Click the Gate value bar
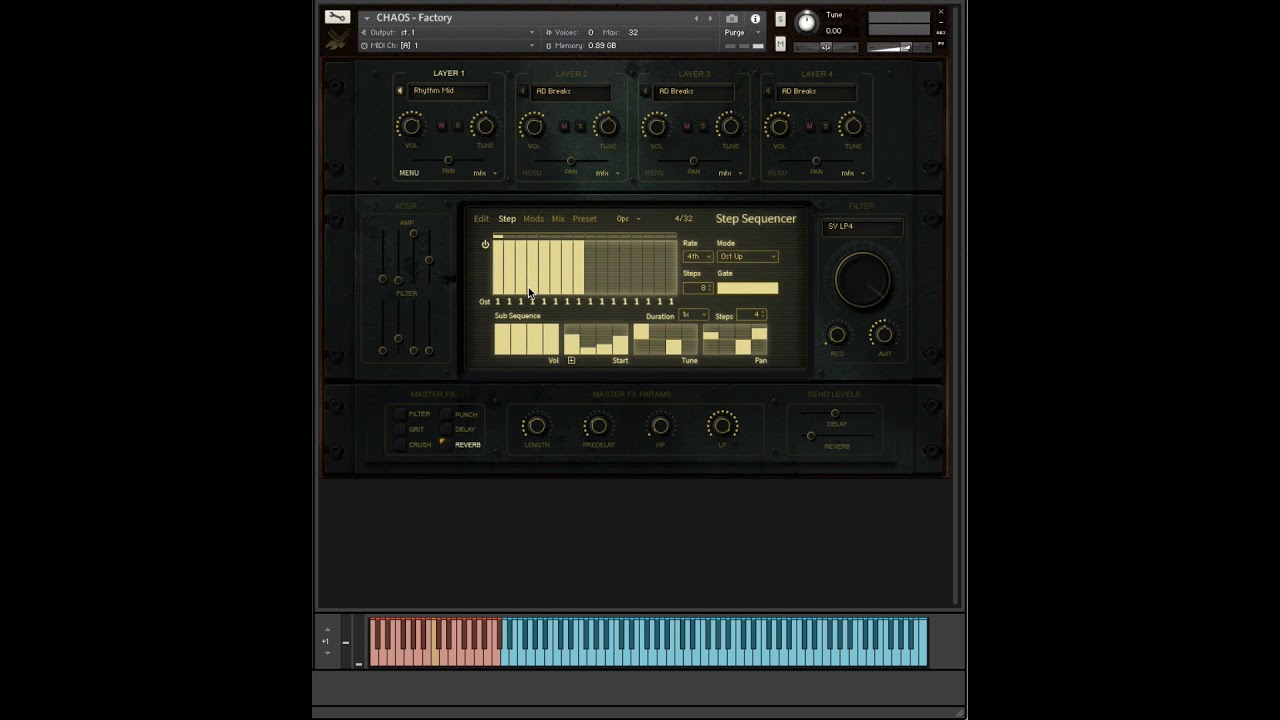Image resolution: width=1280 pixels, height=720 pixels. click(x=747, y=288)
